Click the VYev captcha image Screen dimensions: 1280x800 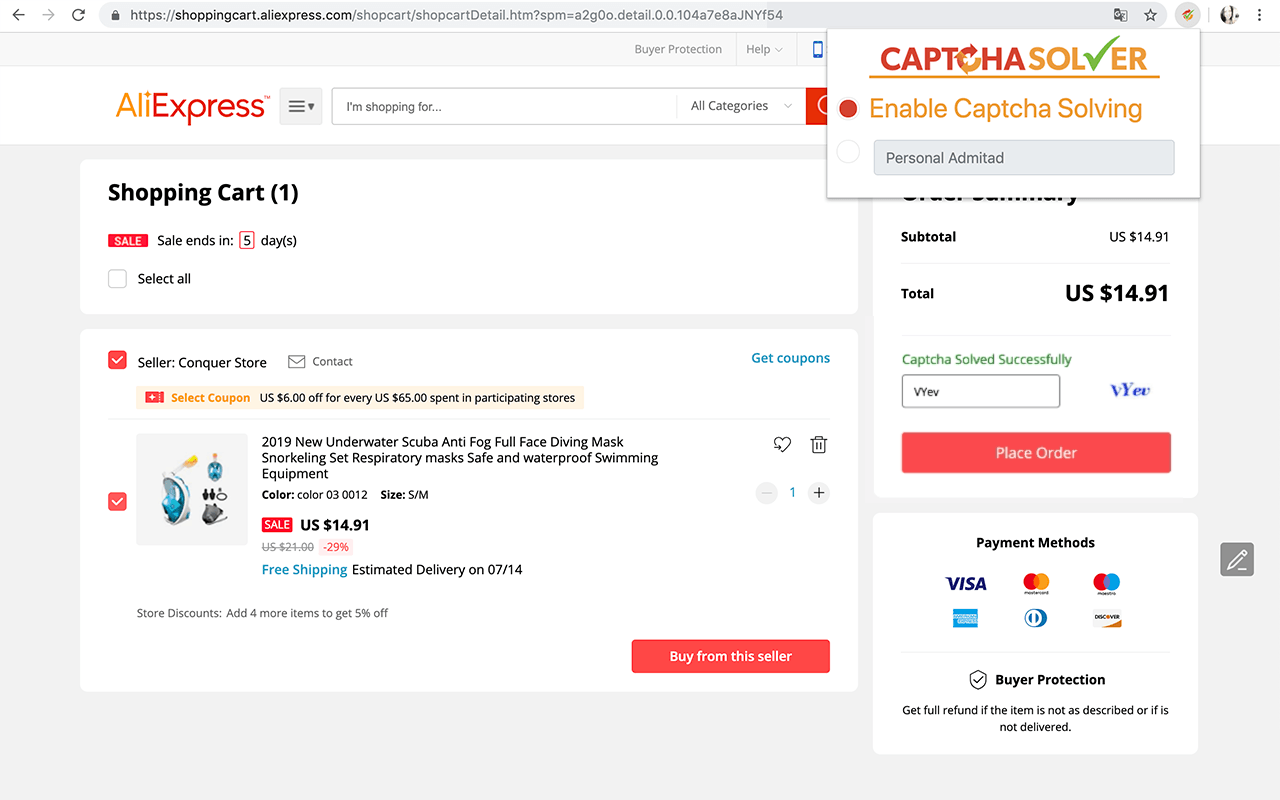[1131, 390]
